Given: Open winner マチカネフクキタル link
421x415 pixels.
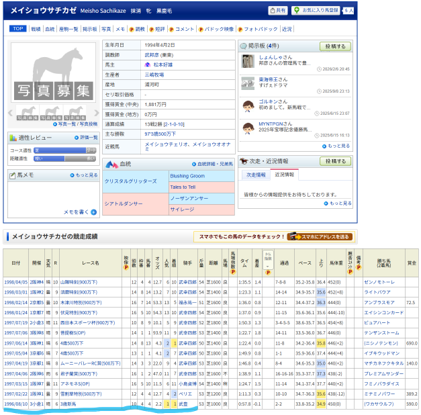Looking at the screenshot, I should click(x=384, y=363).
